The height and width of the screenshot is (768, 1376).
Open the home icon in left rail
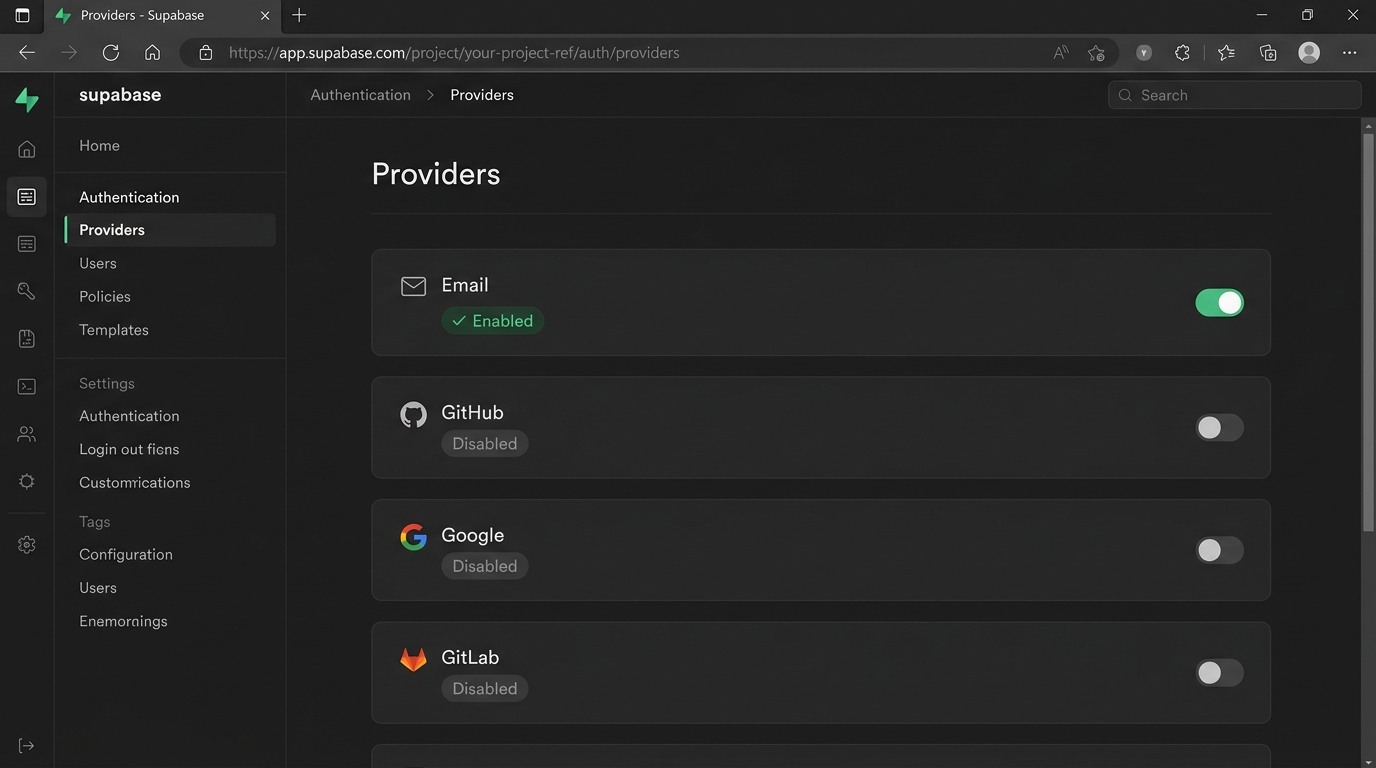[27, 149]
